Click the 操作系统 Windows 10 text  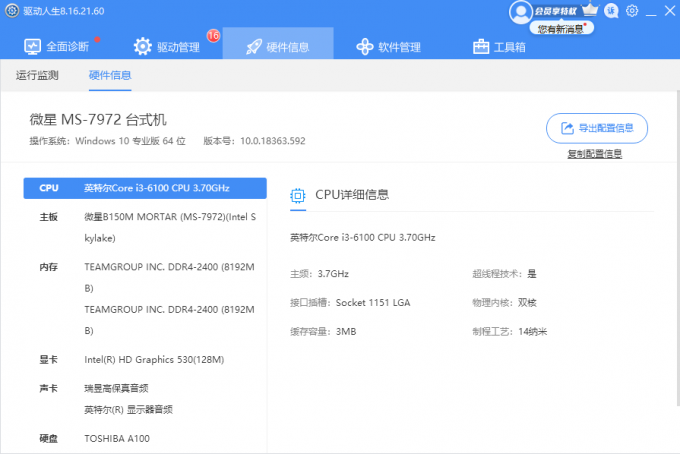[x=108, y=141]
